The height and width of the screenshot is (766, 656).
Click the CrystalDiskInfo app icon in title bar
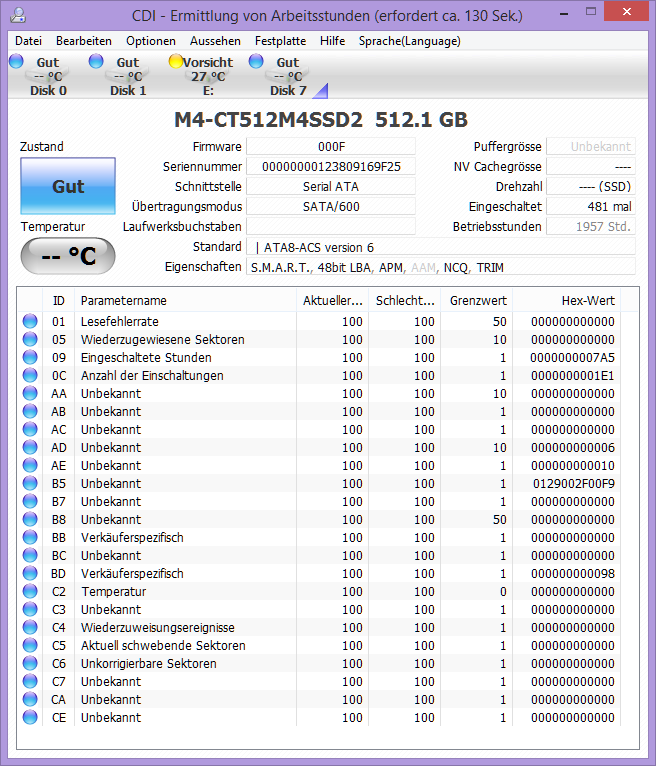click(x=18, y=15)
